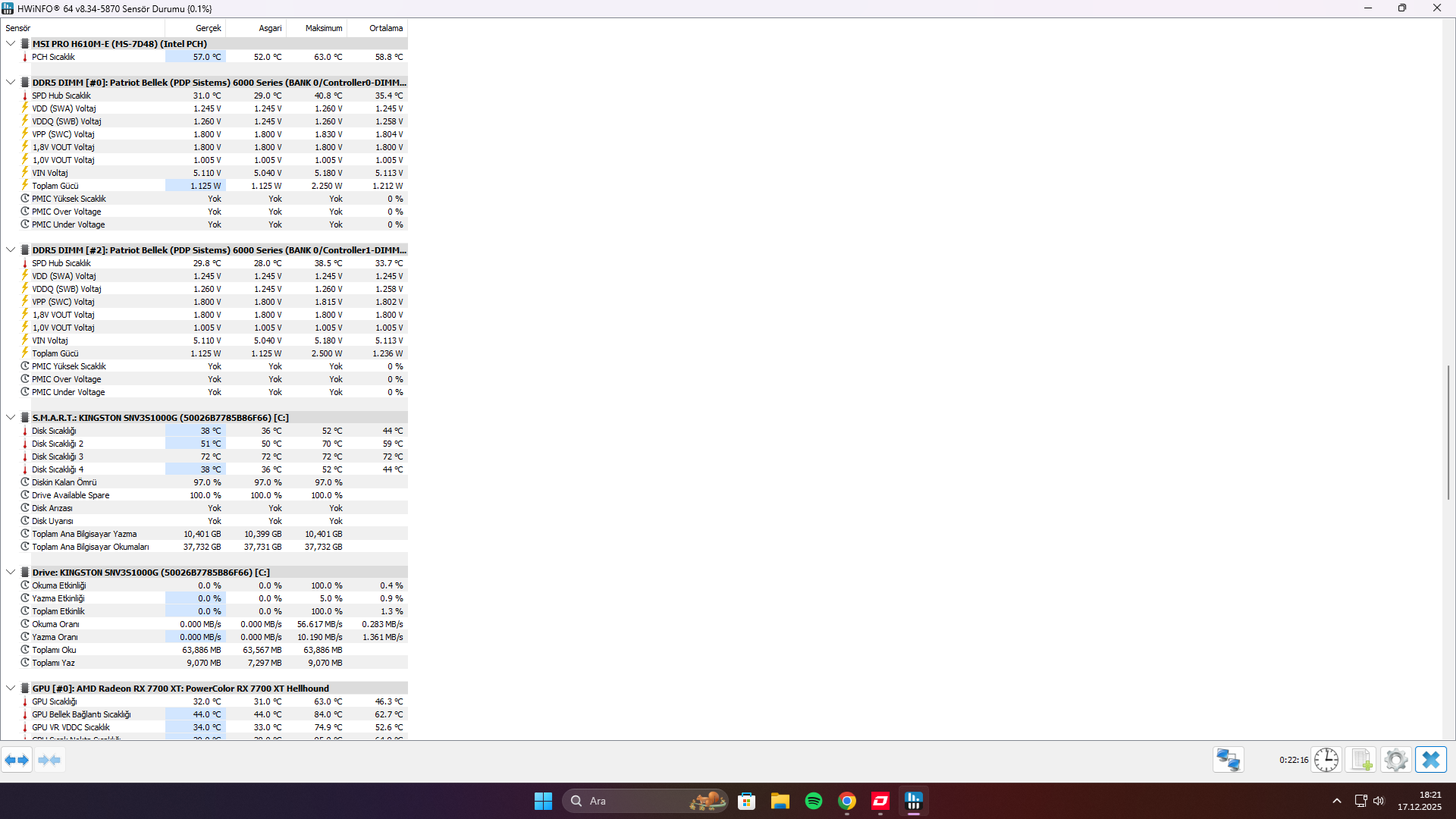Open File Explorer from the taskbar
Viewport: 1456px width, 819px height.
pyautogui.click(x=780, y=801)
